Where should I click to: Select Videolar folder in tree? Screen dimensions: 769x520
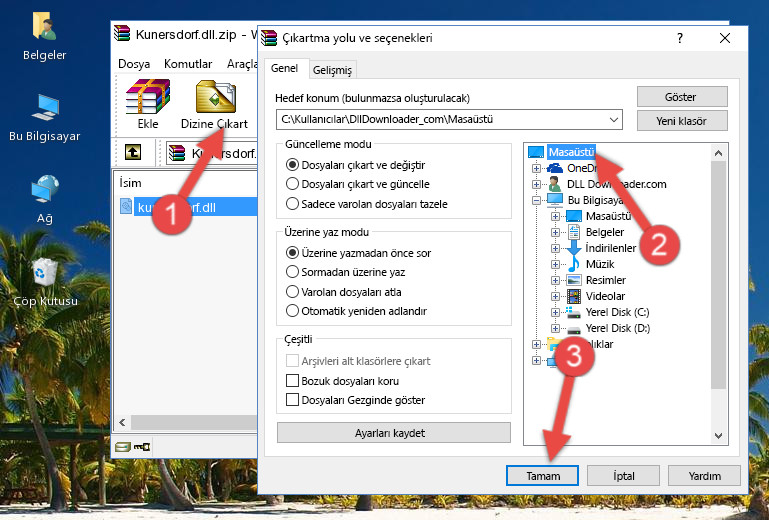[x=605, y=296]
